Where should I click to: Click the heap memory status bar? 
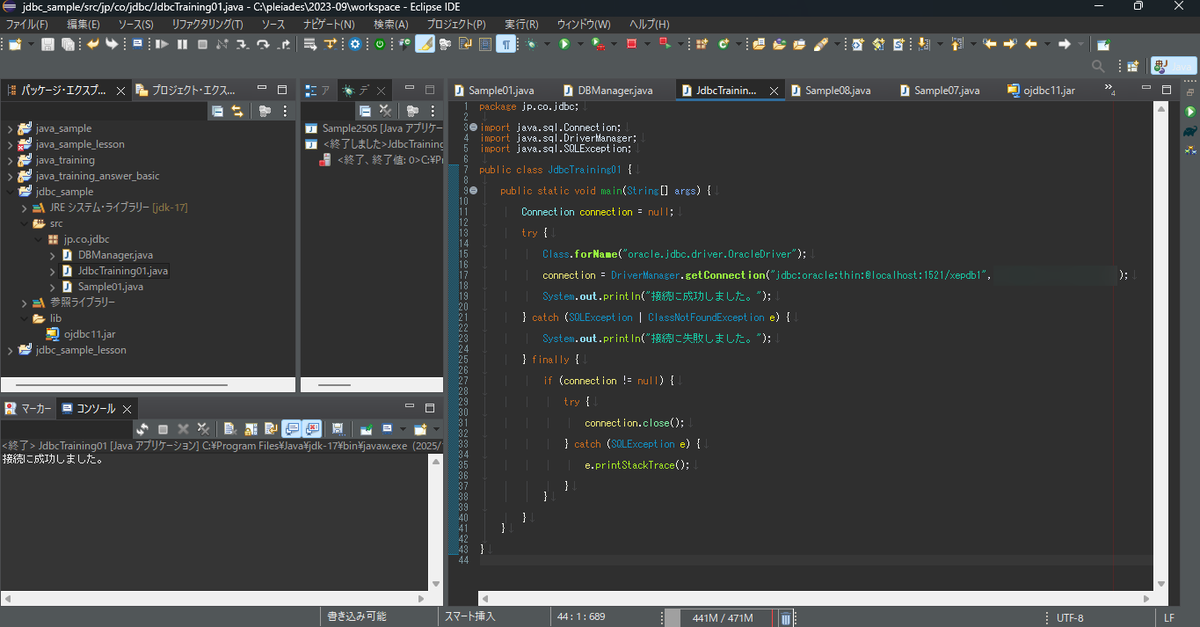[x=722, y=618]
